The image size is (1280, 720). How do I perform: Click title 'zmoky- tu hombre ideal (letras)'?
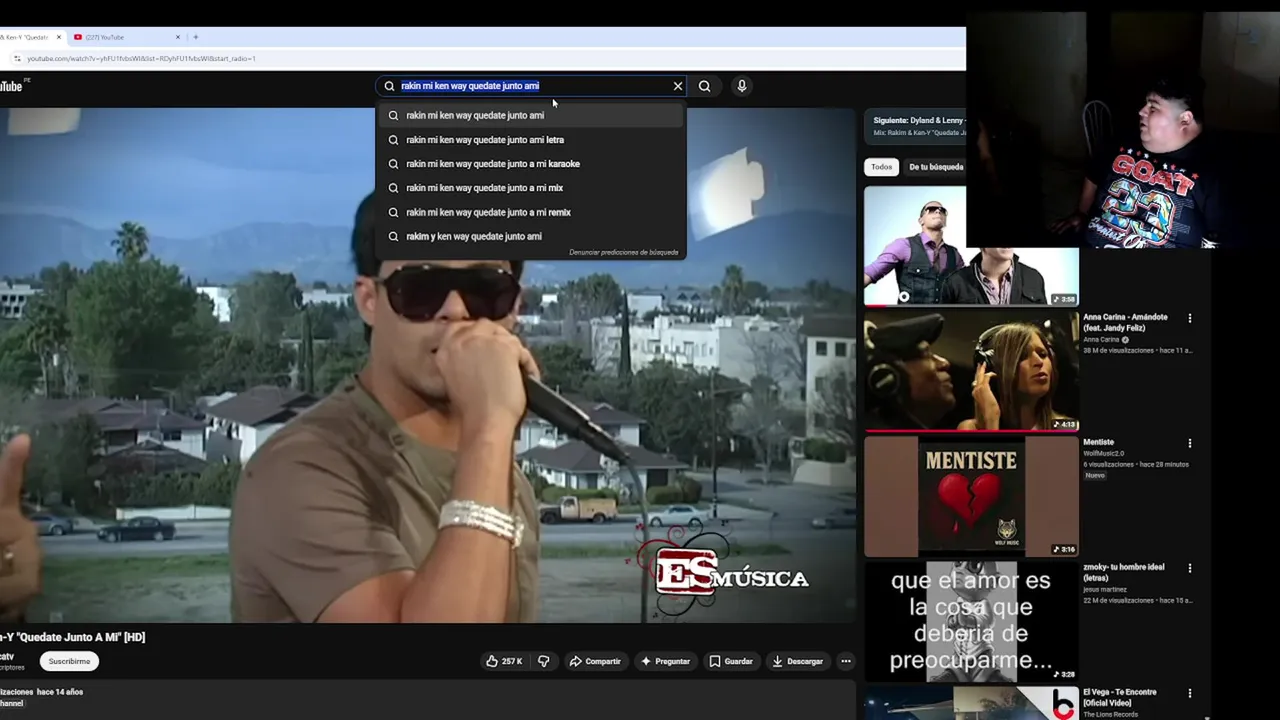[1123, 572]
